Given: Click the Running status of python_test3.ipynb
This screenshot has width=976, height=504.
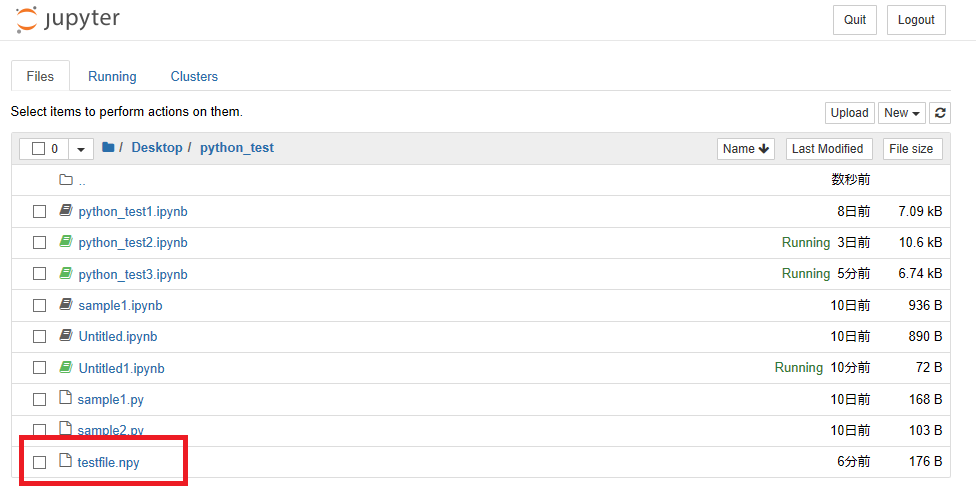Looking at the screenshot, I should tap(806, 274).
